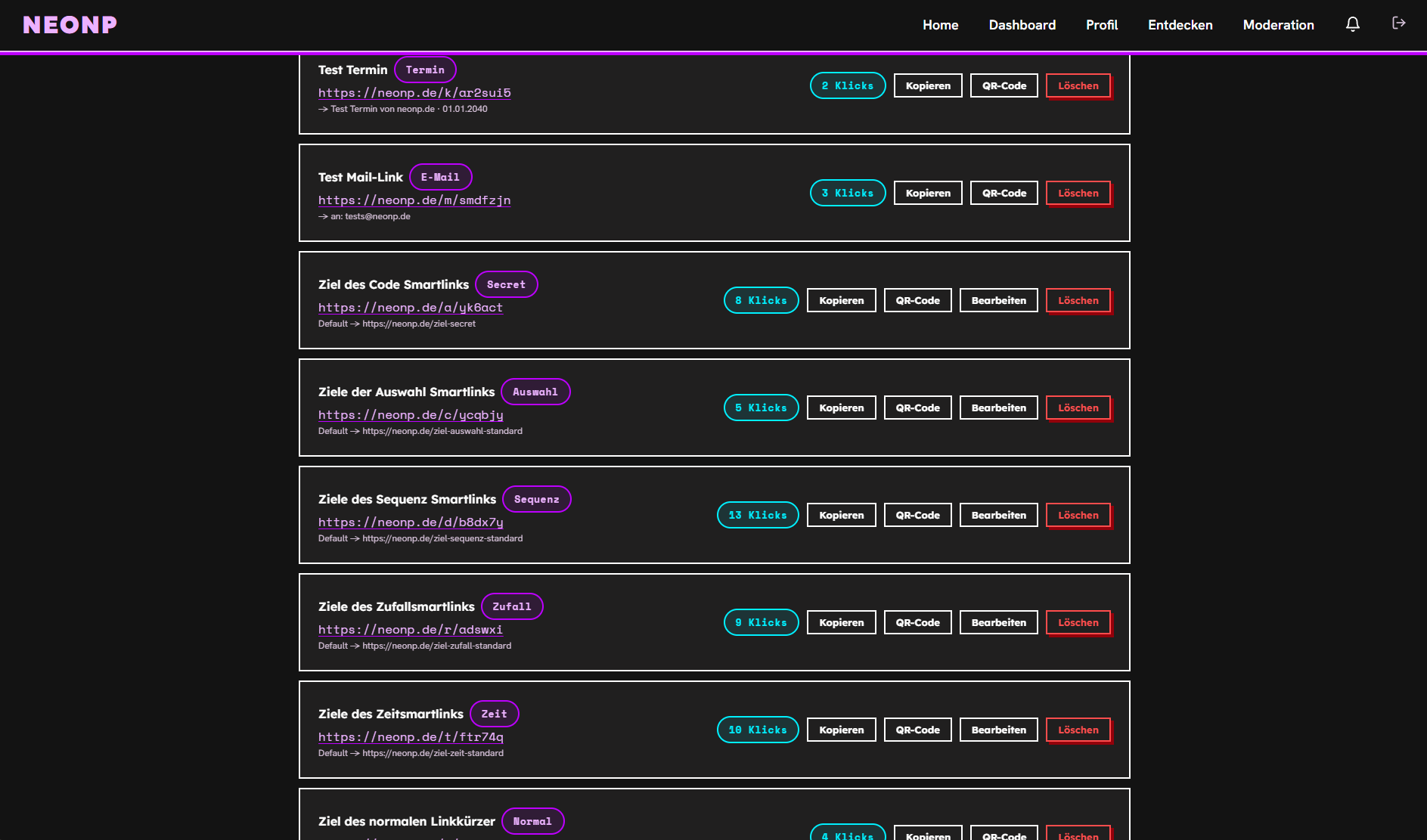The height and width of the screenshot is (840, 1427).
Task: Edit the Ziele der Auswahl Smartlinks entry
Action: click(x=998, y=408)
